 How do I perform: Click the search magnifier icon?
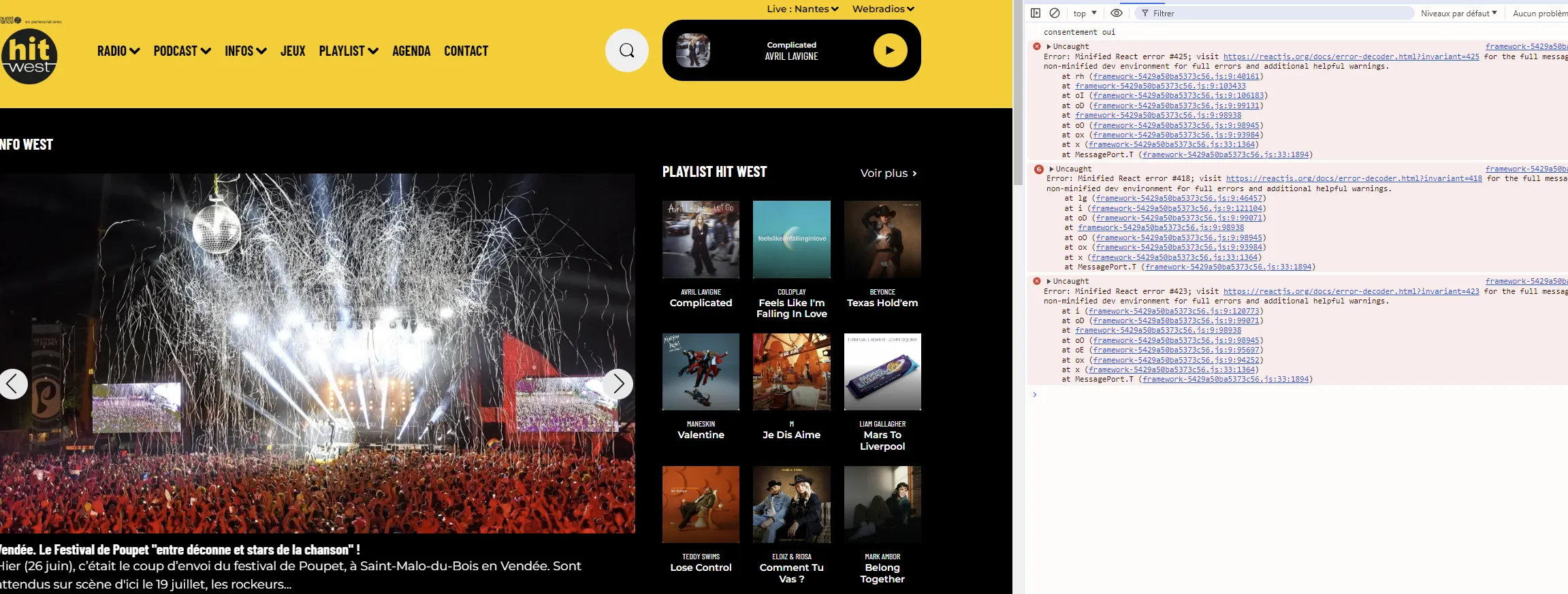pos(626,50)
